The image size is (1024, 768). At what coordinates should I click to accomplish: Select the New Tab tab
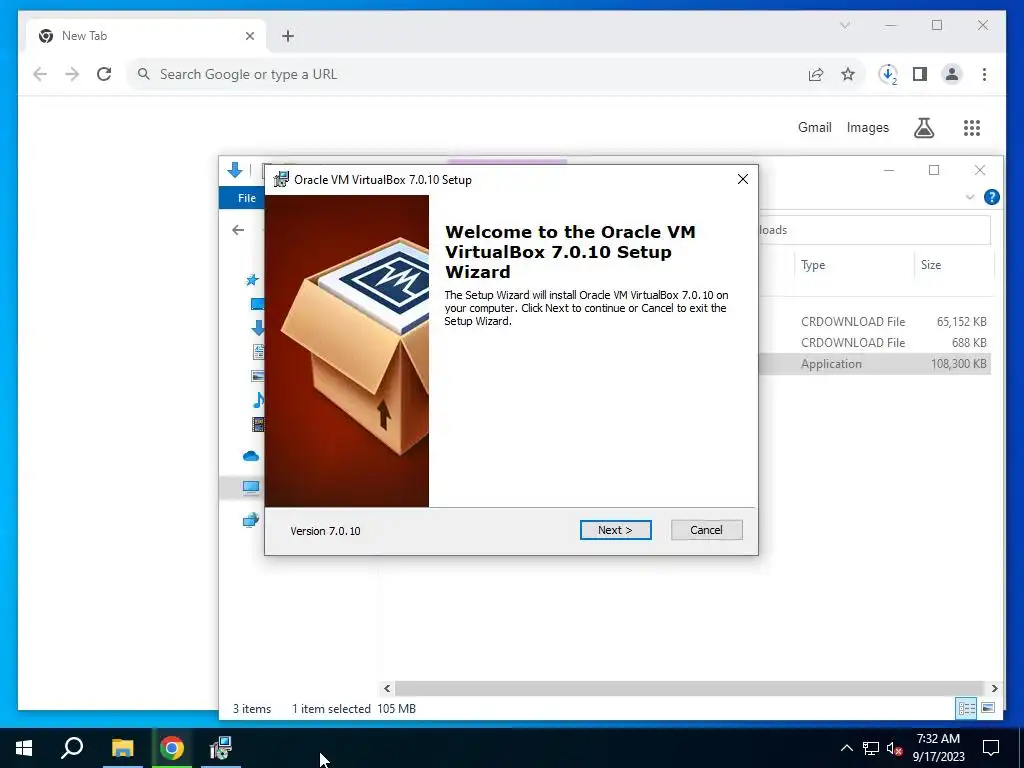pos(145,36)
